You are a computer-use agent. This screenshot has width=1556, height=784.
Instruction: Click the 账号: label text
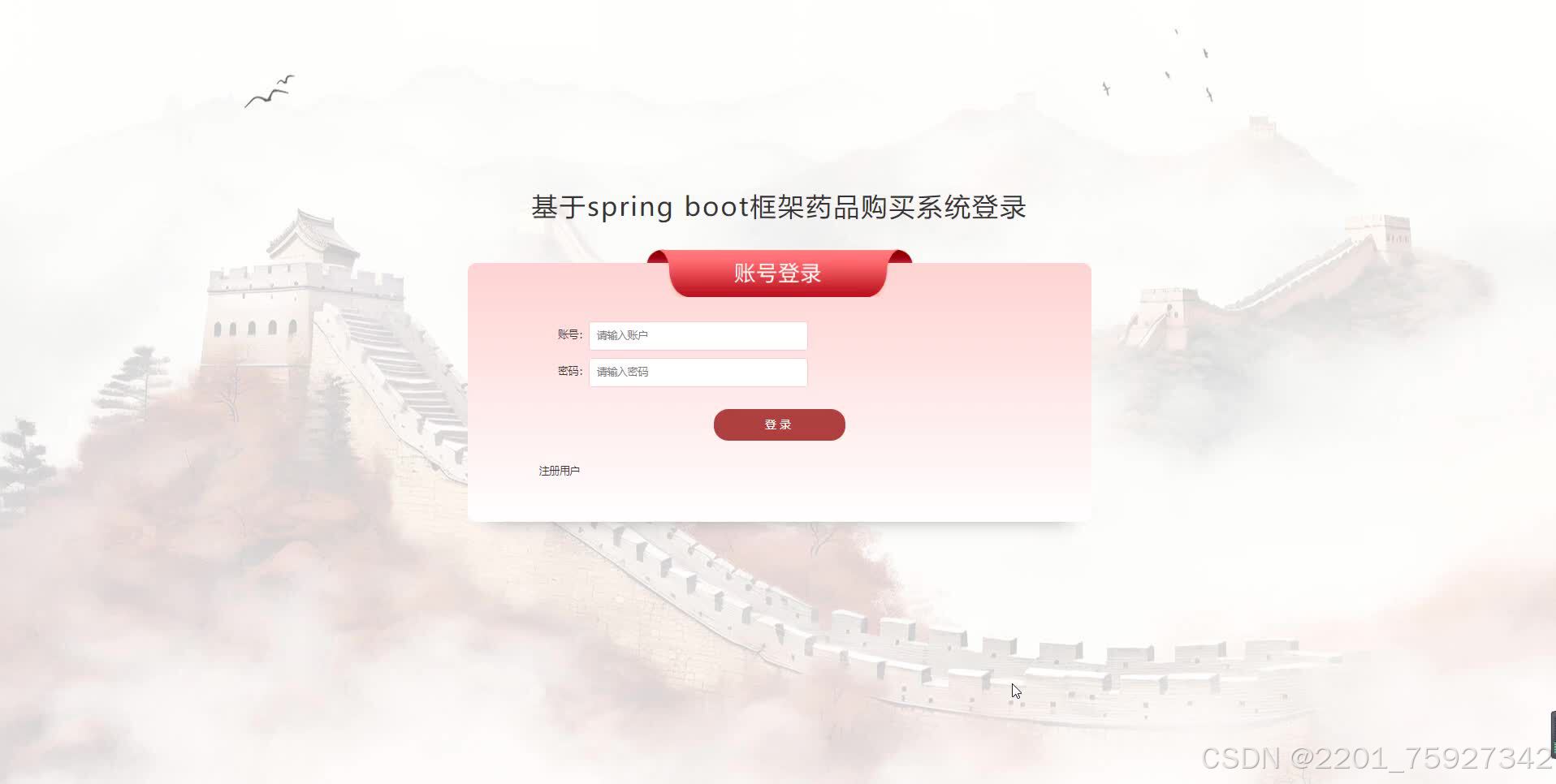click(570, 334)
